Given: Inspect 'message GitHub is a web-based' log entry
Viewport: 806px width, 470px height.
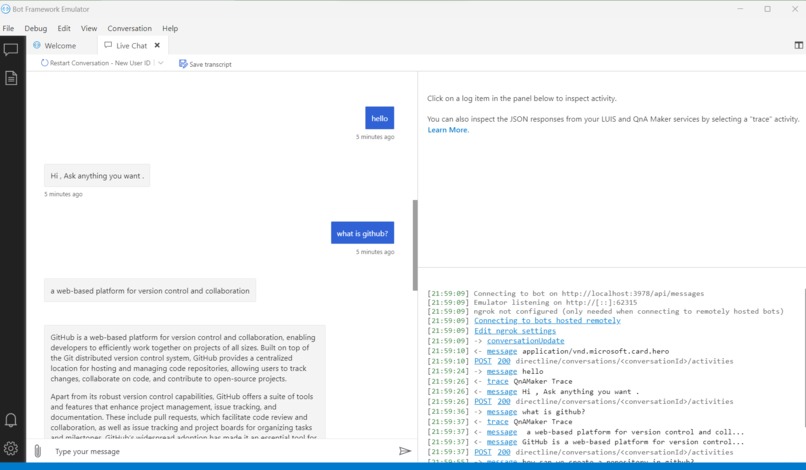Looking at the screenshot, I should click(502, 442).
